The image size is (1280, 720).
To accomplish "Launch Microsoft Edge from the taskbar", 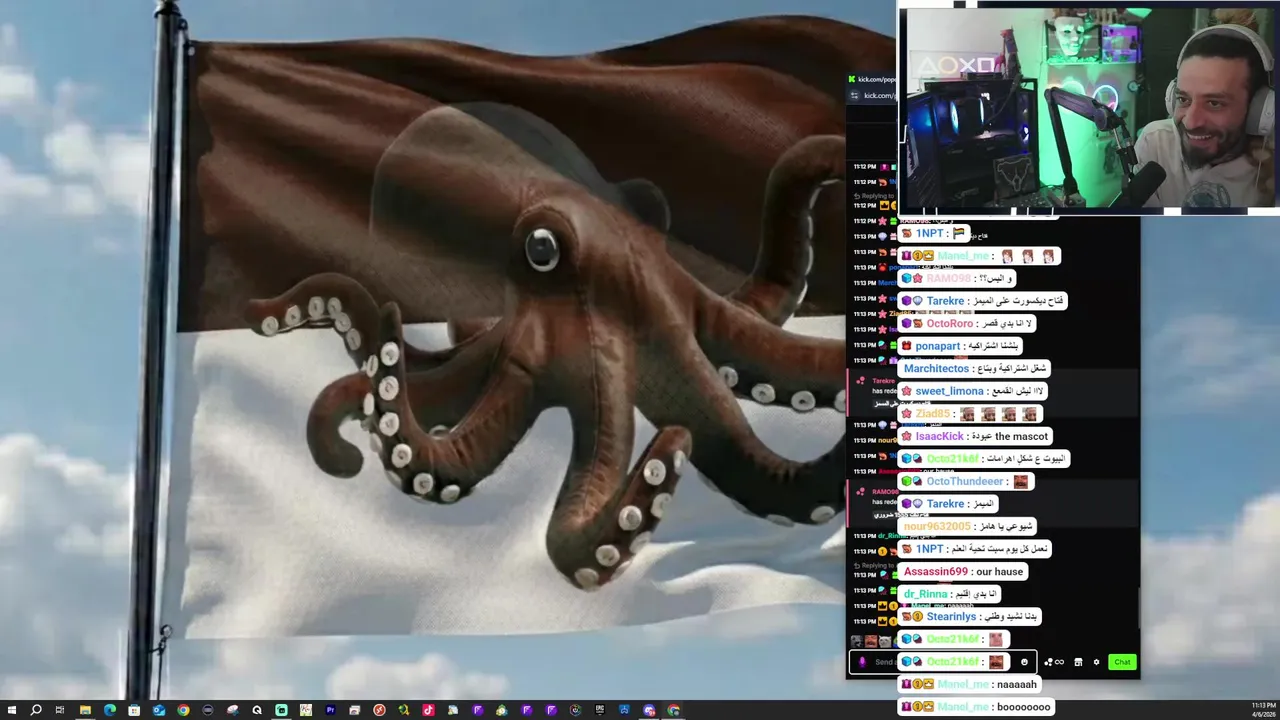I will click(x=109, y=710).
